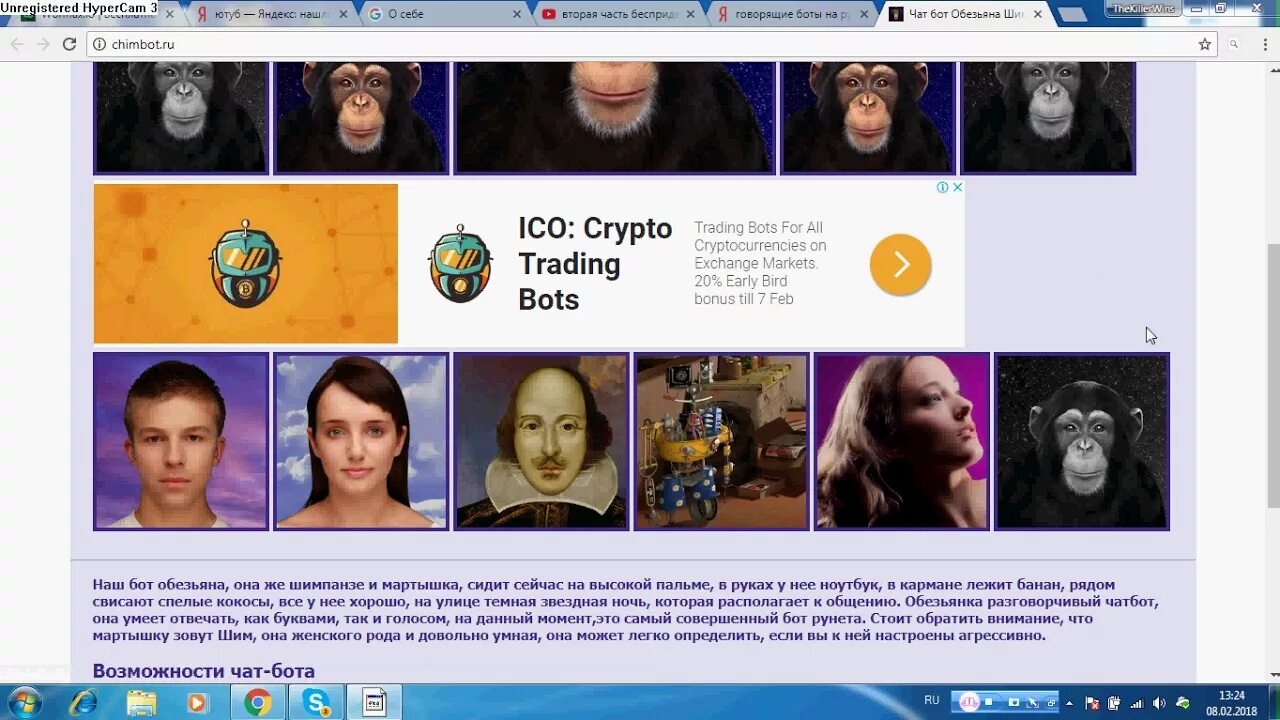Viewport: 1280px width, 720px height.
Task: Open the ICO: Crypto Trading Bots headline
Action: 595,264
